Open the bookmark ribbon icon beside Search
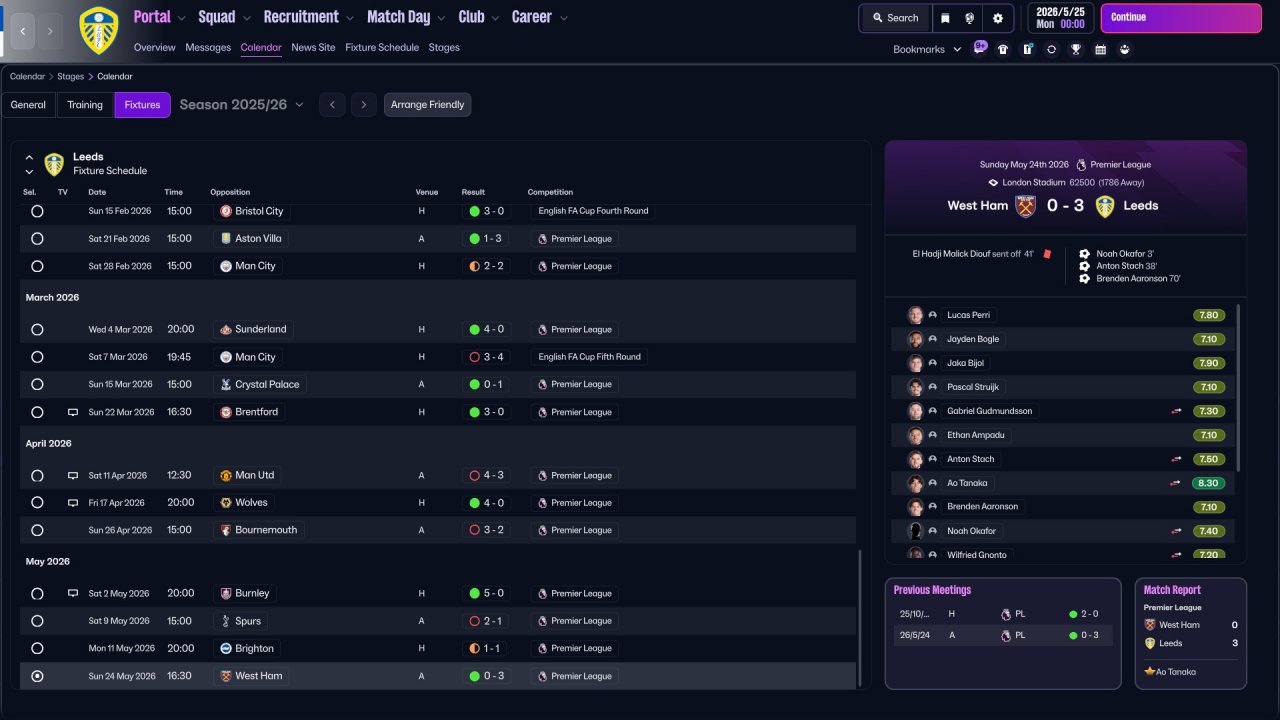The width and height of the screenshot is (1280, 720). click(x=946, y=18)
